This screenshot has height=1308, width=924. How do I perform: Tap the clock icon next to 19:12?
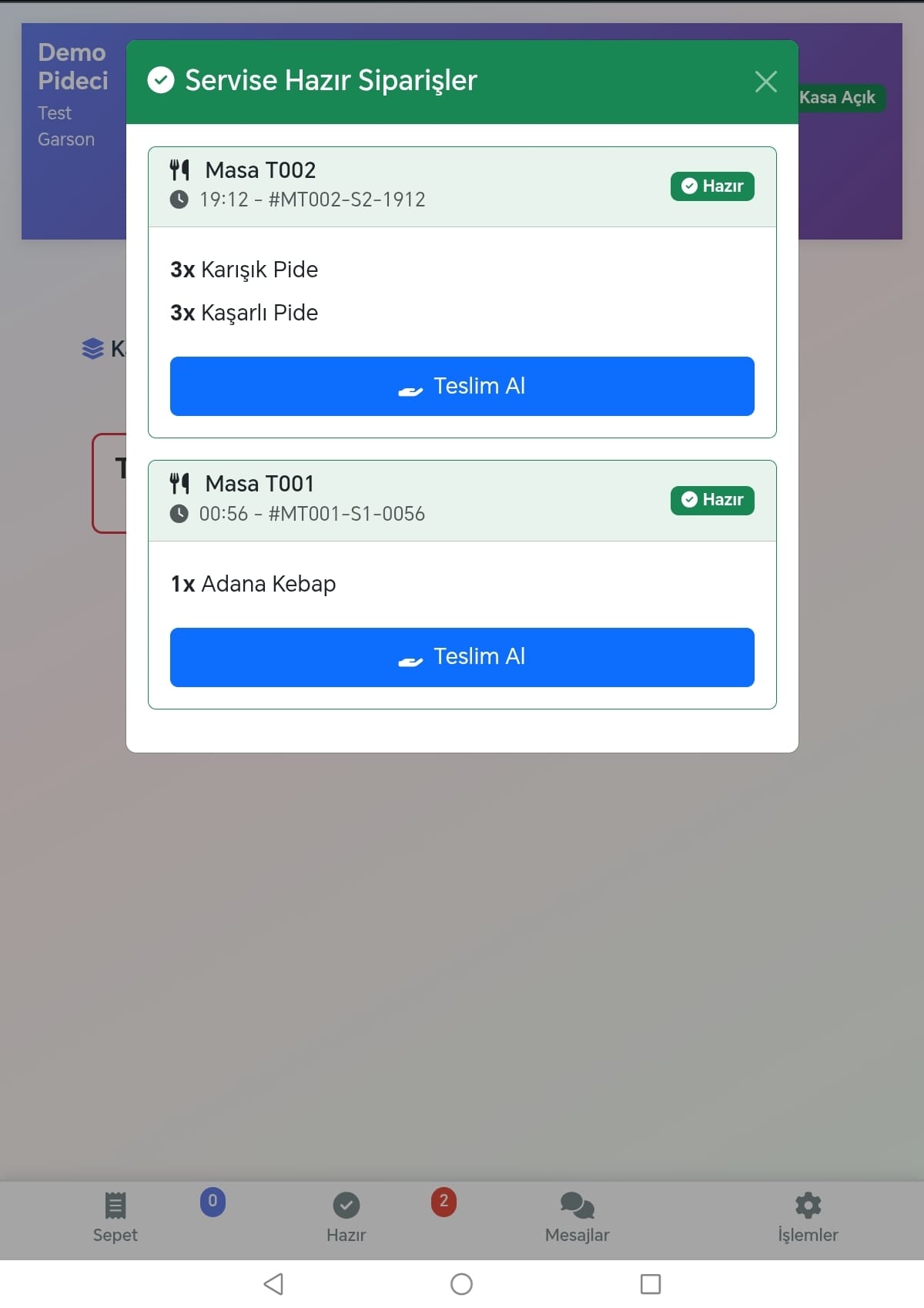tap(179, 200)
